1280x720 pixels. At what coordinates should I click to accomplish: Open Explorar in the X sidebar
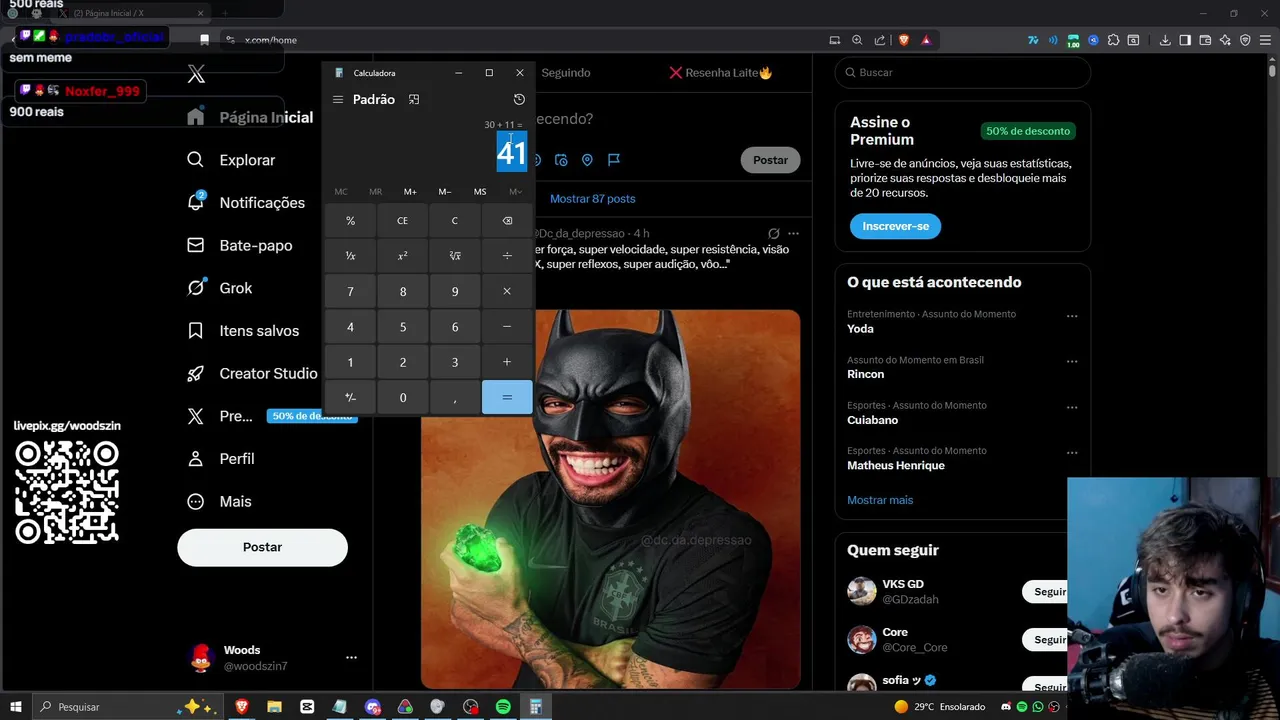click(231, 160)
